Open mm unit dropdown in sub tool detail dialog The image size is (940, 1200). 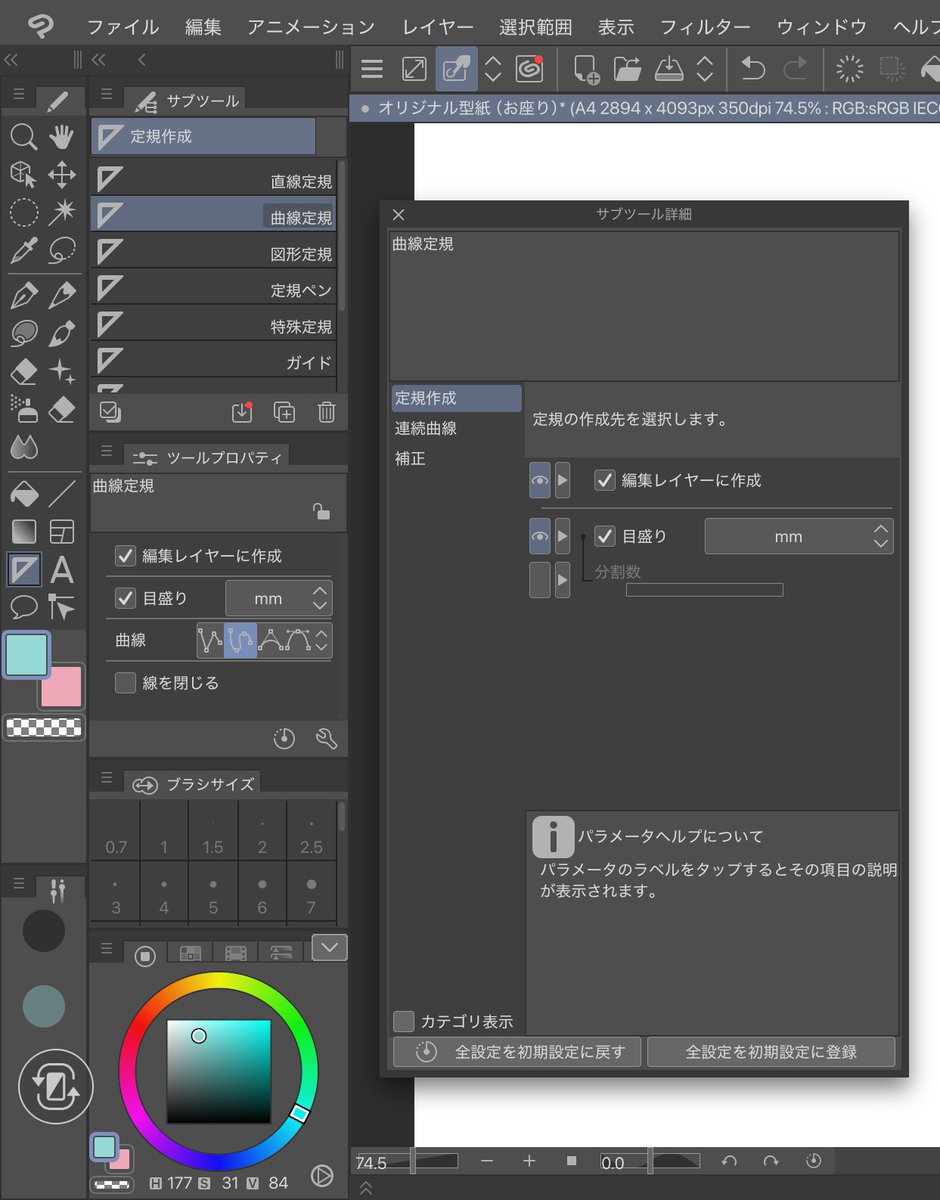799,536
